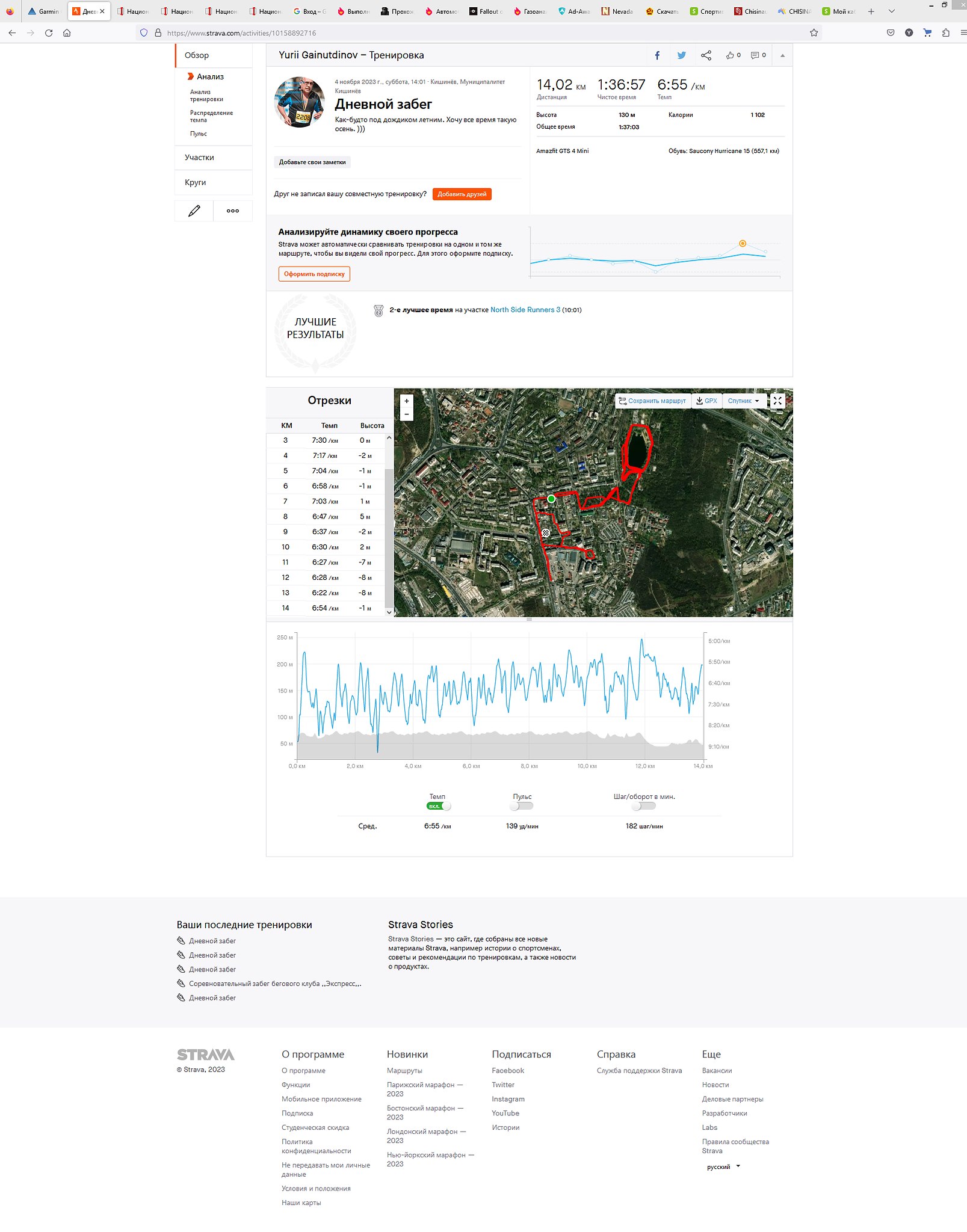The height and width of the screenshot is (1232, 967).
Task: Collapse the activity header arrow
Action: click(782, 55)
